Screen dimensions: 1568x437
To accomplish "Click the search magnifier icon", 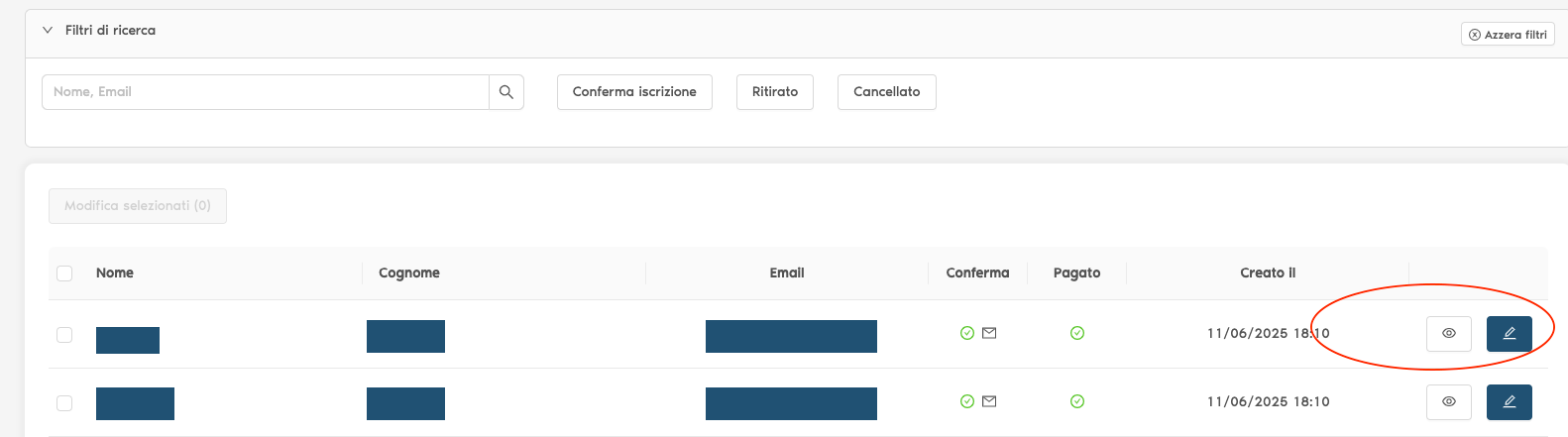I will (x=506, y=92).
